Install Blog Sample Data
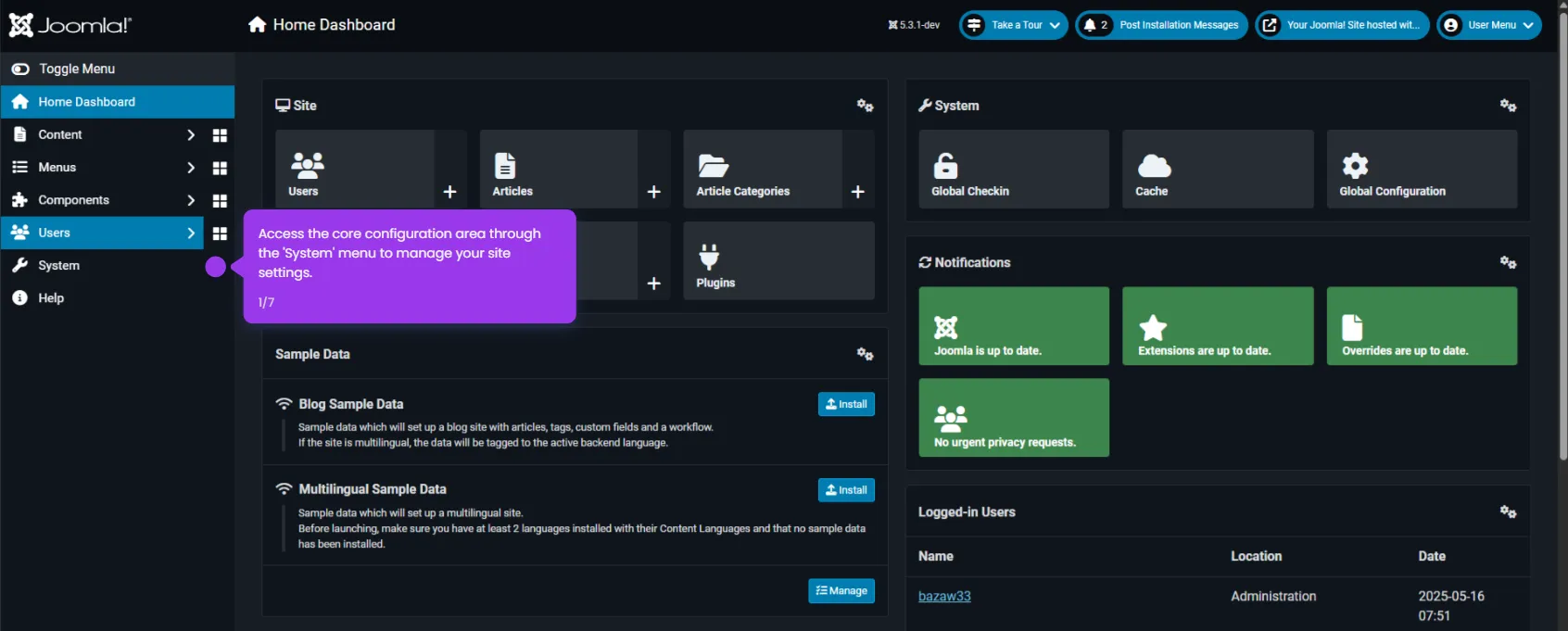The image size is (1568, 631). (846, 404)
